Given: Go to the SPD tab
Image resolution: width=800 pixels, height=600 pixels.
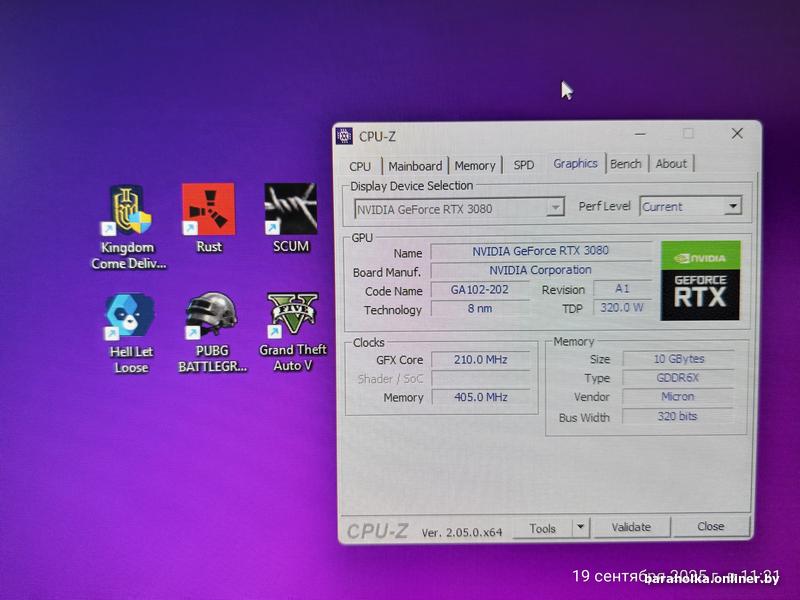Looking at the screenshot, I should coord(523,166).
